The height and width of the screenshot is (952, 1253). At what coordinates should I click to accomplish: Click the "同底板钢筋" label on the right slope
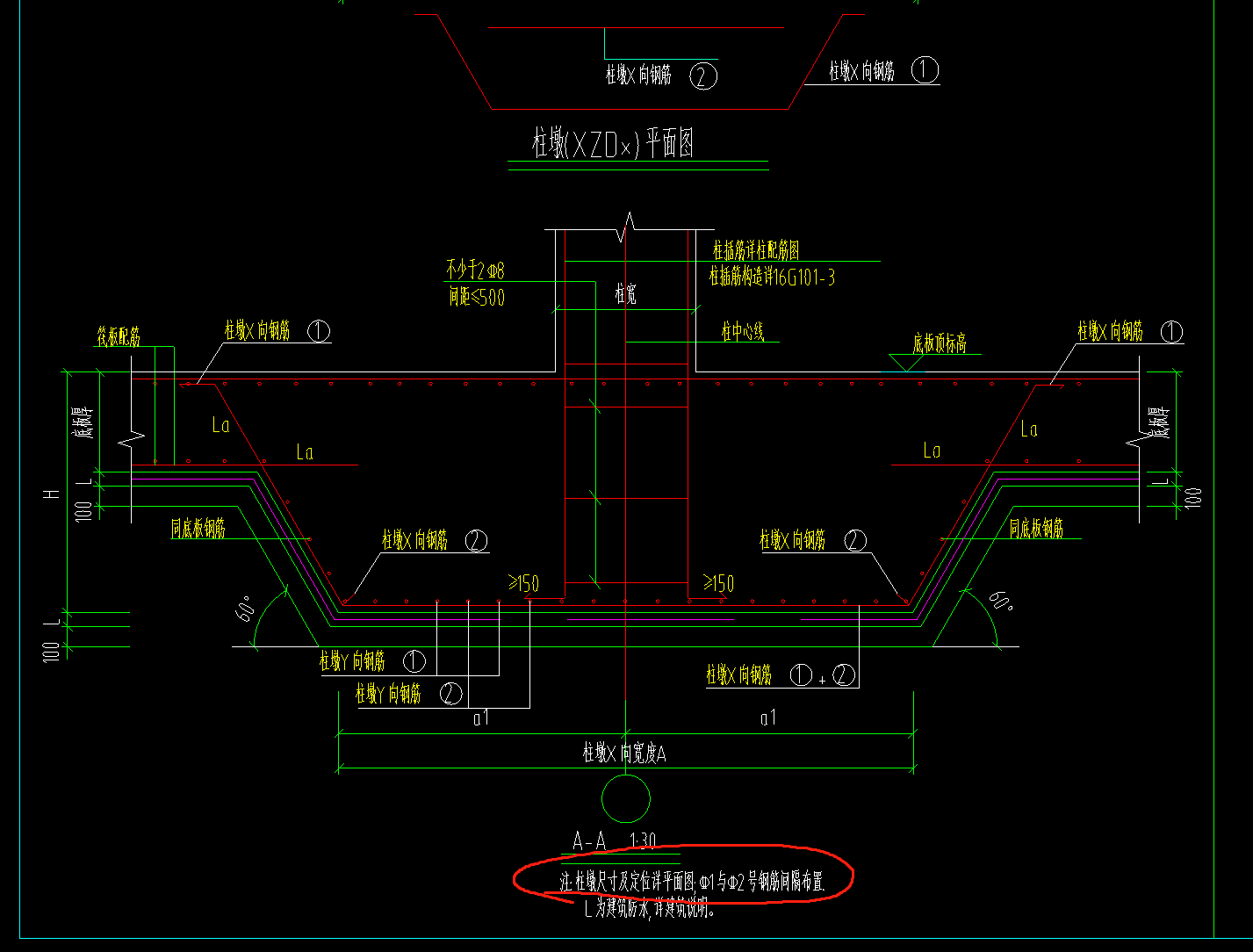coord(1036,529)
